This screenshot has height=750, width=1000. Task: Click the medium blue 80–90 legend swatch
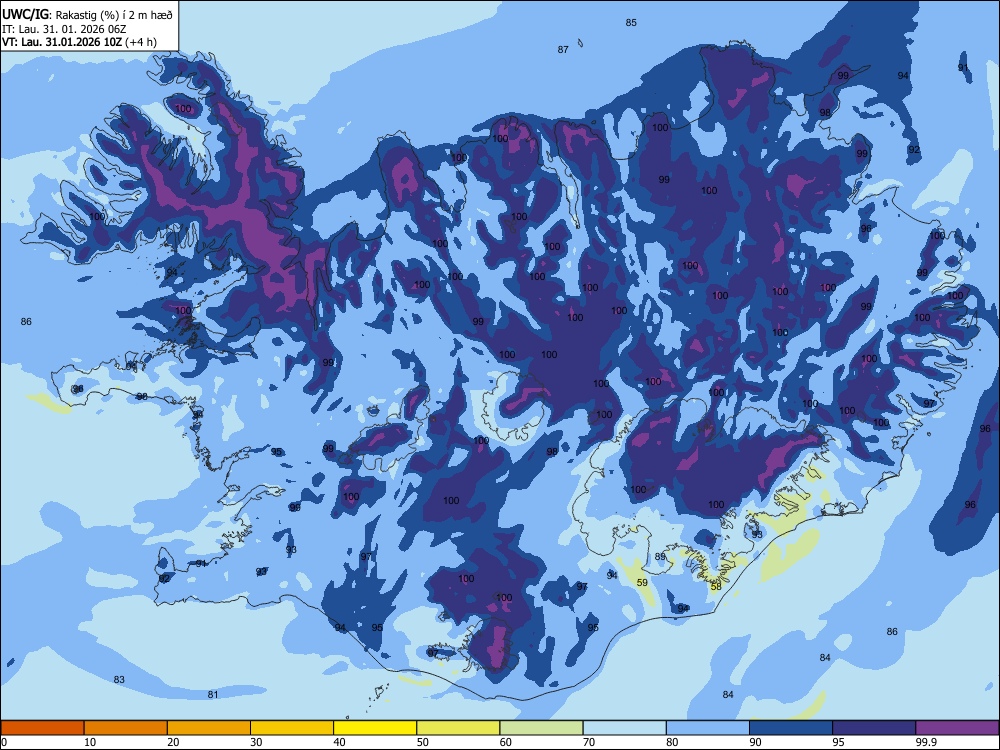708,728
